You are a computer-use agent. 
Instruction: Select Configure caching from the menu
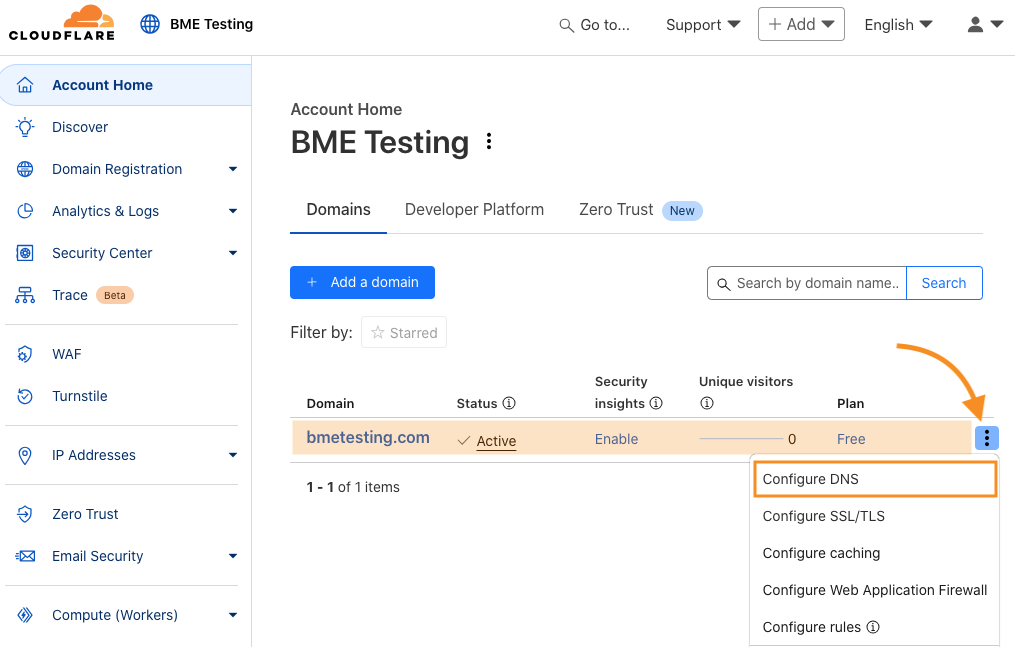[875, 553]
